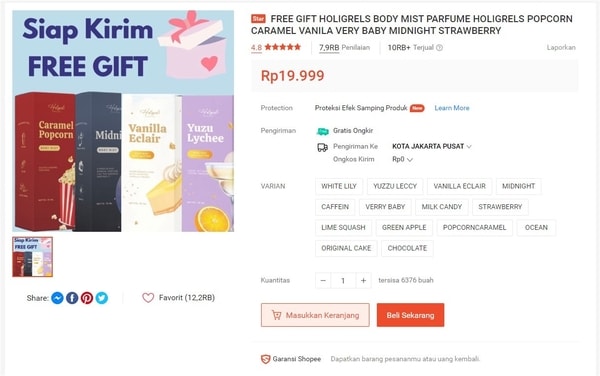600x376 pixels.
Task: Click Beli Sekarang button
Action: click(x=410, y=315)
